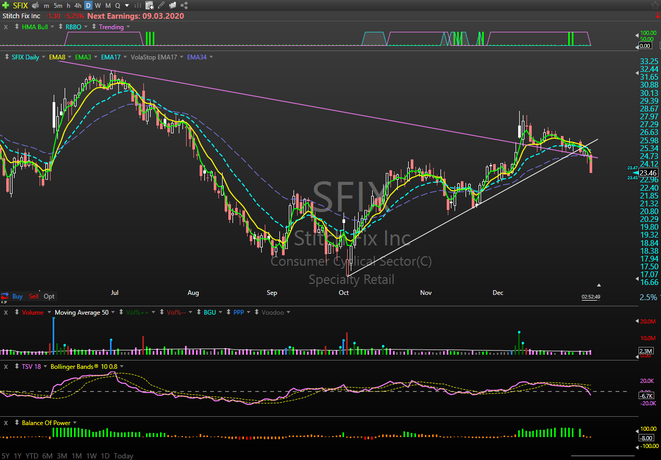Switch to the hourly h timeframe
661x460 pixels.
68,5
